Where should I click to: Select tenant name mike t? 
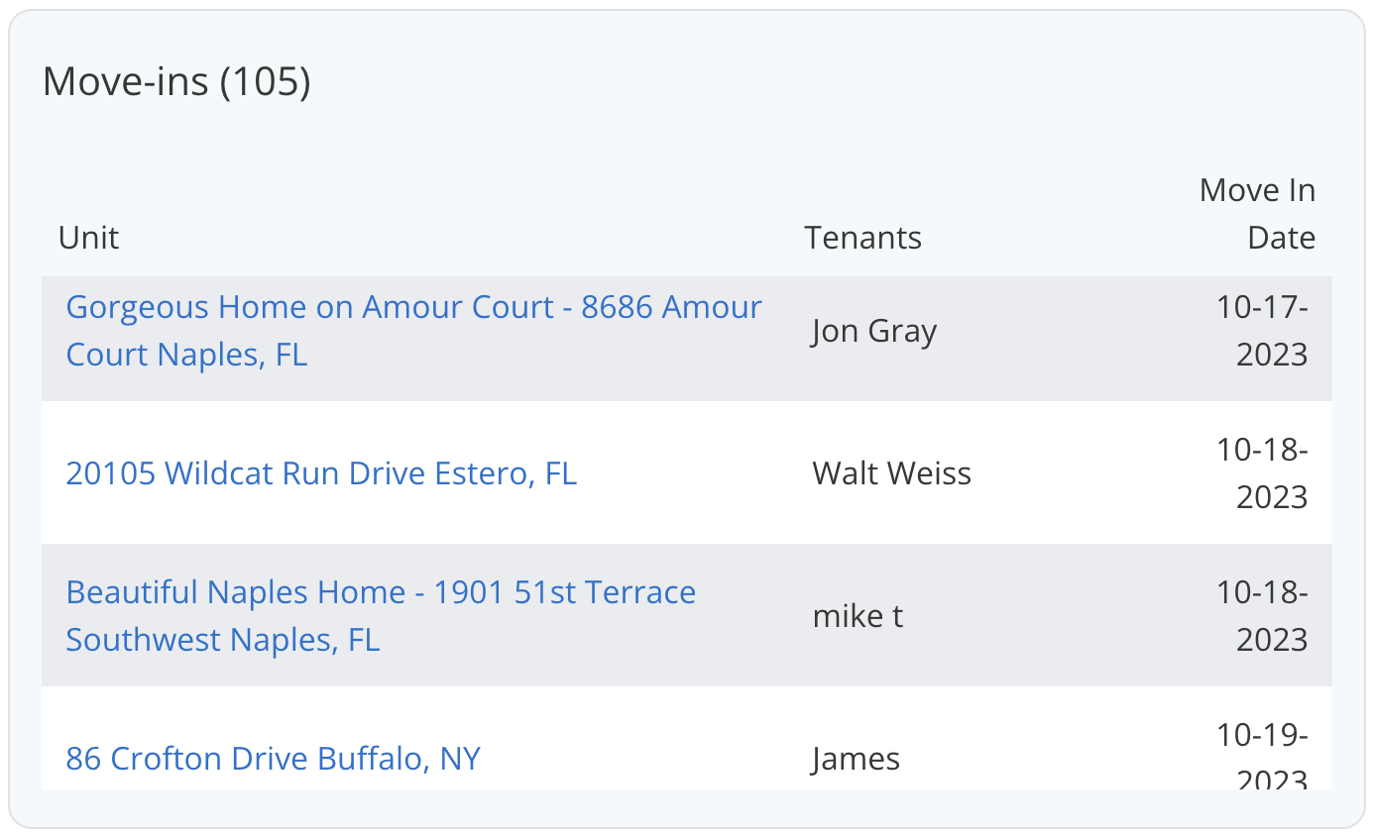(857, 616)
